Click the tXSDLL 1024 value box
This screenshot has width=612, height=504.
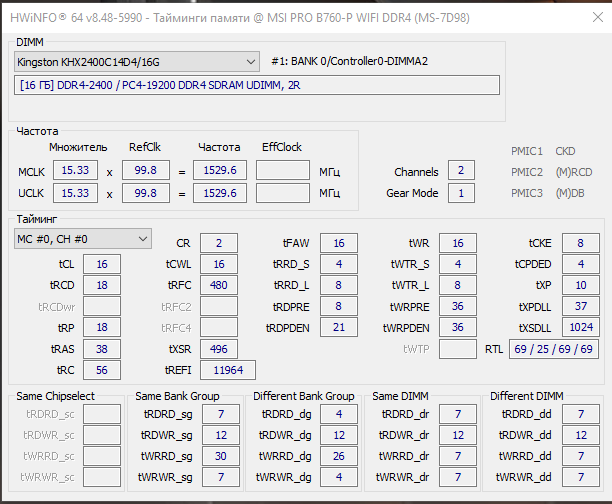581,327
